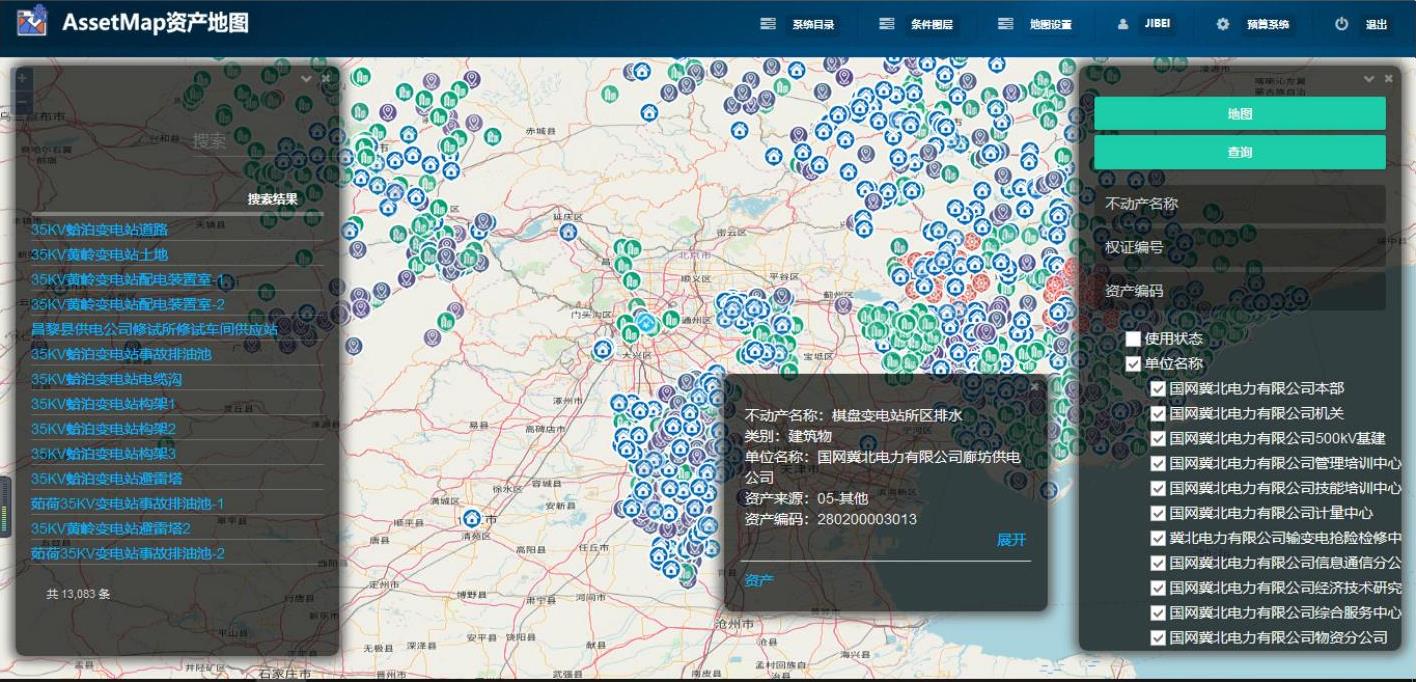Click the 权证编号 input field
1416x682 pixels.
click(x=1240, y=247)
